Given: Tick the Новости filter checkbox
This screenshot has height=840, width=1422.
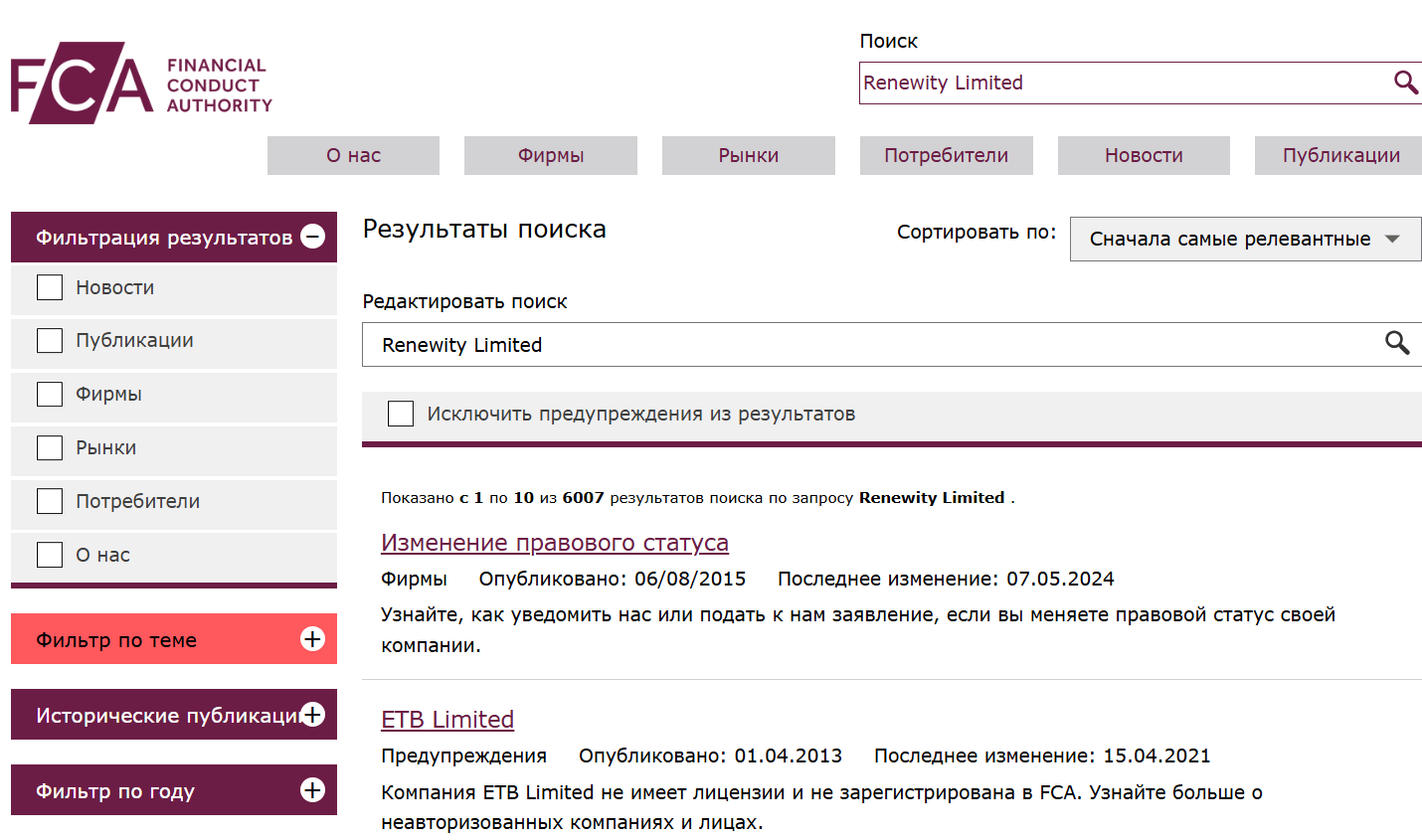Looking at the screenshot, I should [x=50, y=287].
